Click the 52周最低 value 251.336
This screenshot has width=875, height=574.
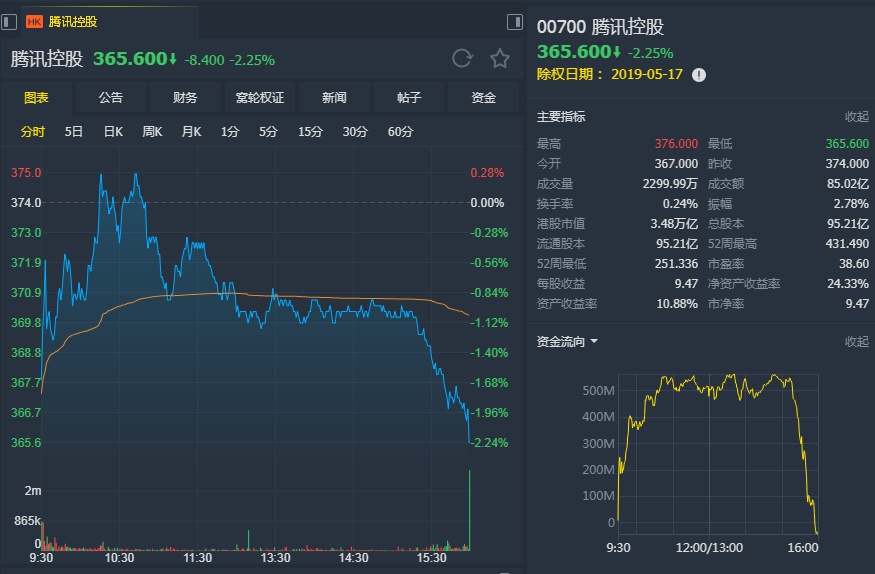point(676,263)
